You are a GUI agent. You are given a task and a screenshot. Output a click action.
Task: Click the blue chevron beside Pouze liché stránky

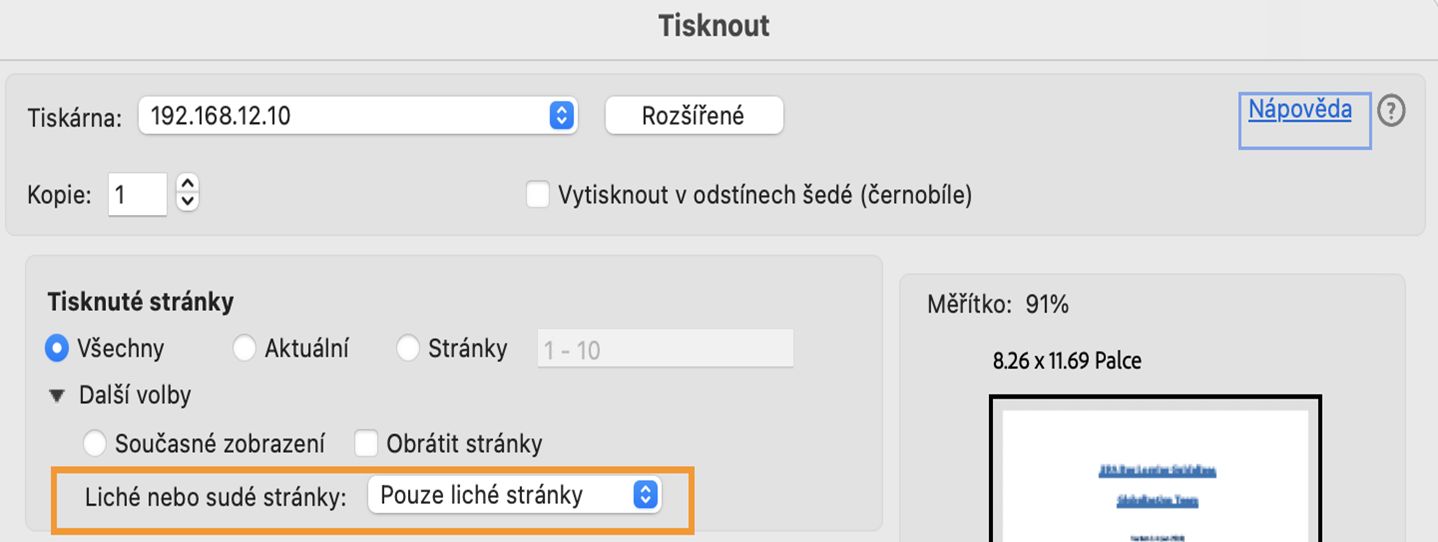646,495
